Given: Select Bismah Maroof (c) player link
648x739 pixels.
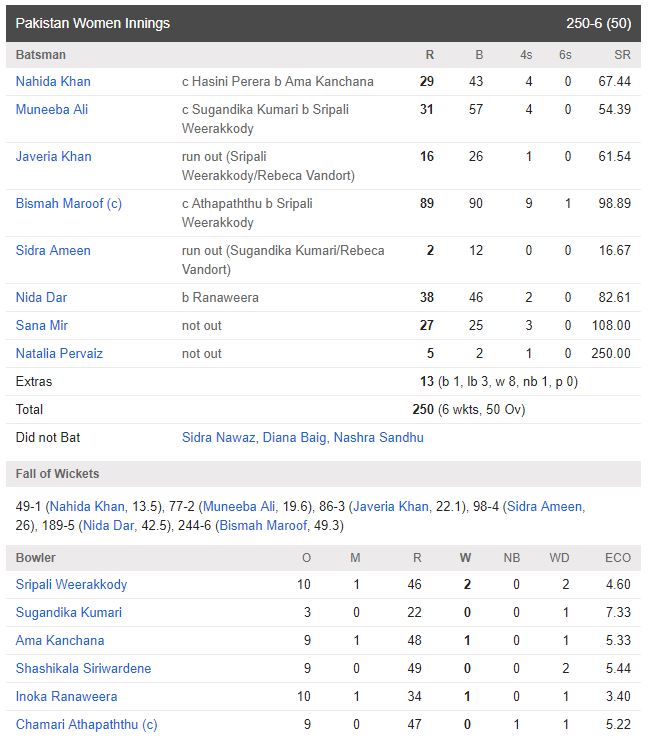Looking at the screenshot, I should 69,203.
